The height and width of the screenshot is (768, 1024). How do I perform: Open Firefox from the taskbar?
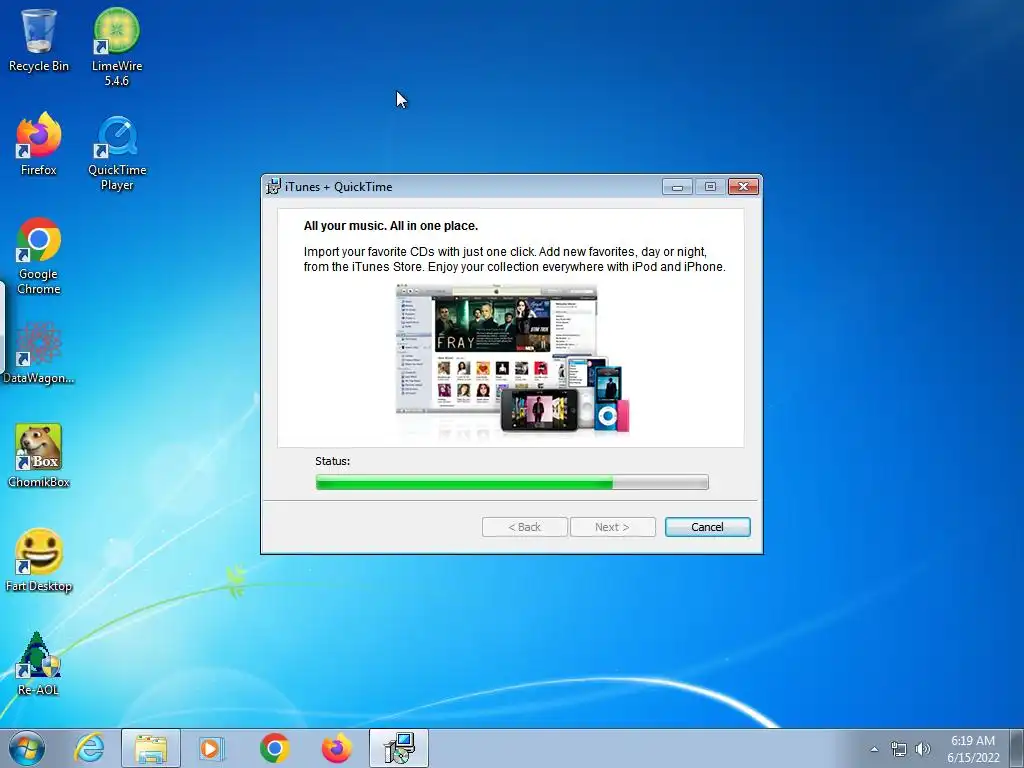click(336, 748)
